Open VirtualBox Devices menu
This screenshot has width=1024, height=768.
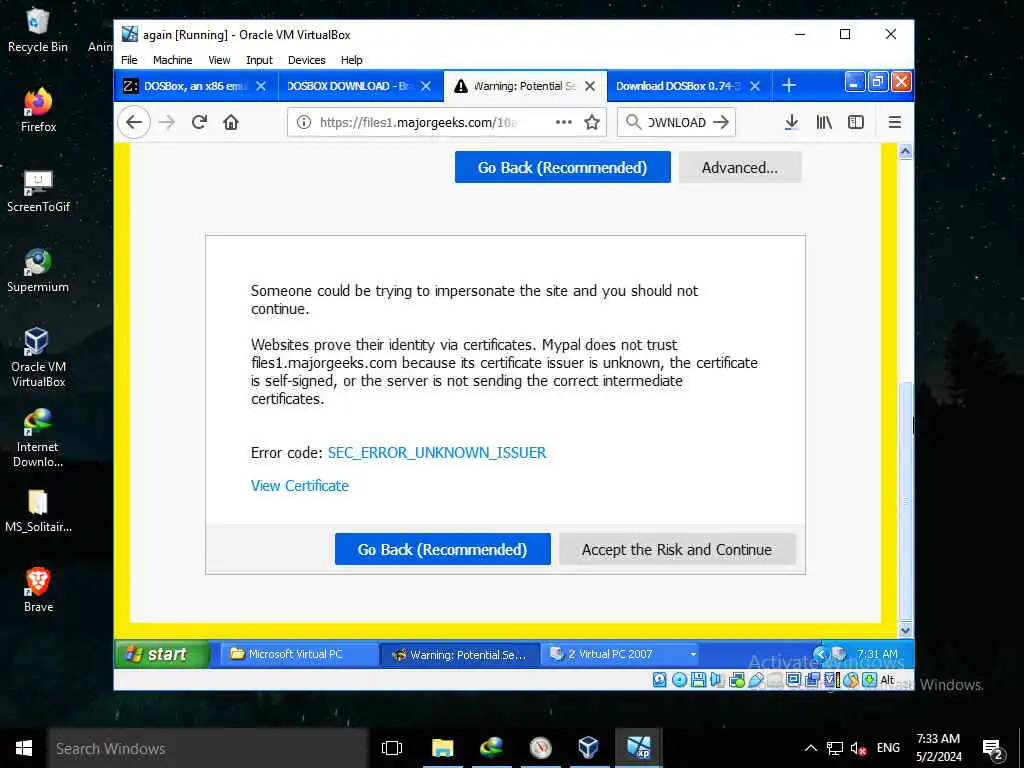(x=306, y=60)
